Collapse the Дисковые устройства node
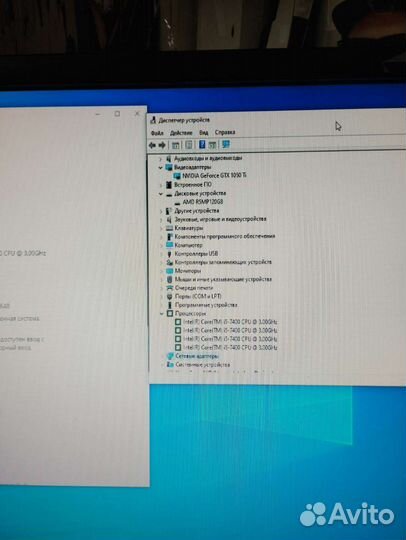406x540 pixels. 160,194
